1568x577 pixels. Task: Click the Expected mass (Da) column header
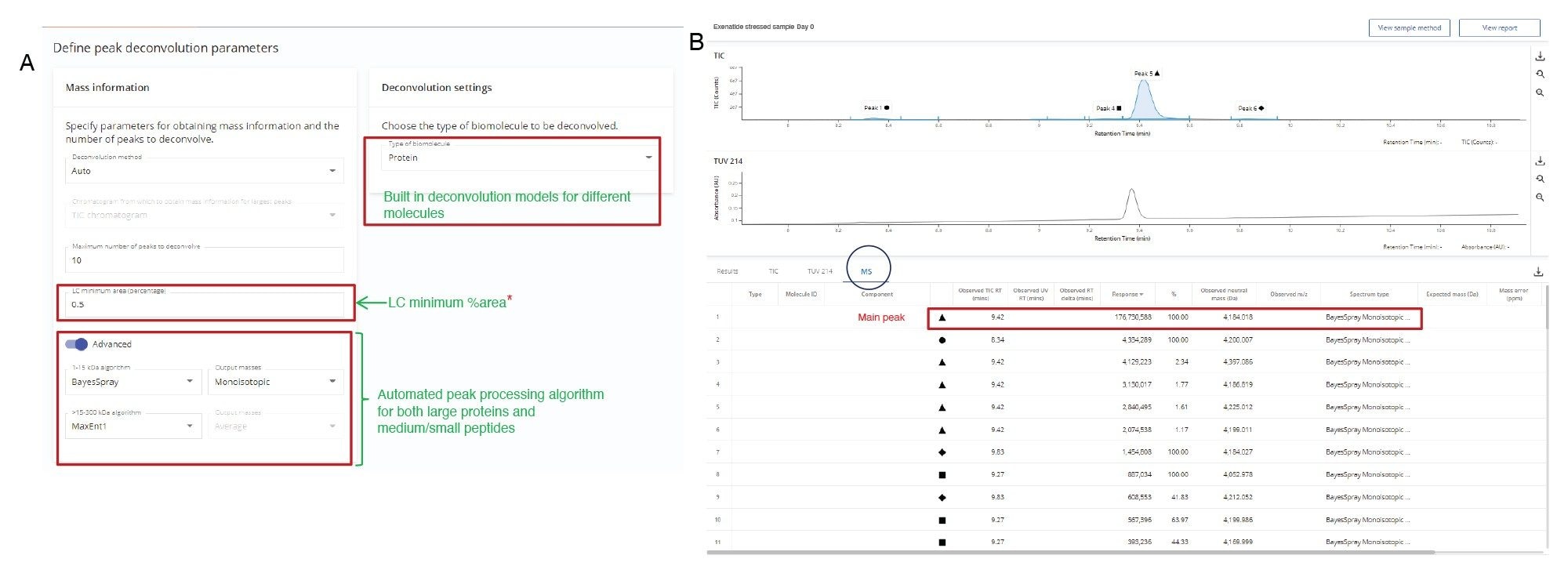click(x=1452, y=295)
